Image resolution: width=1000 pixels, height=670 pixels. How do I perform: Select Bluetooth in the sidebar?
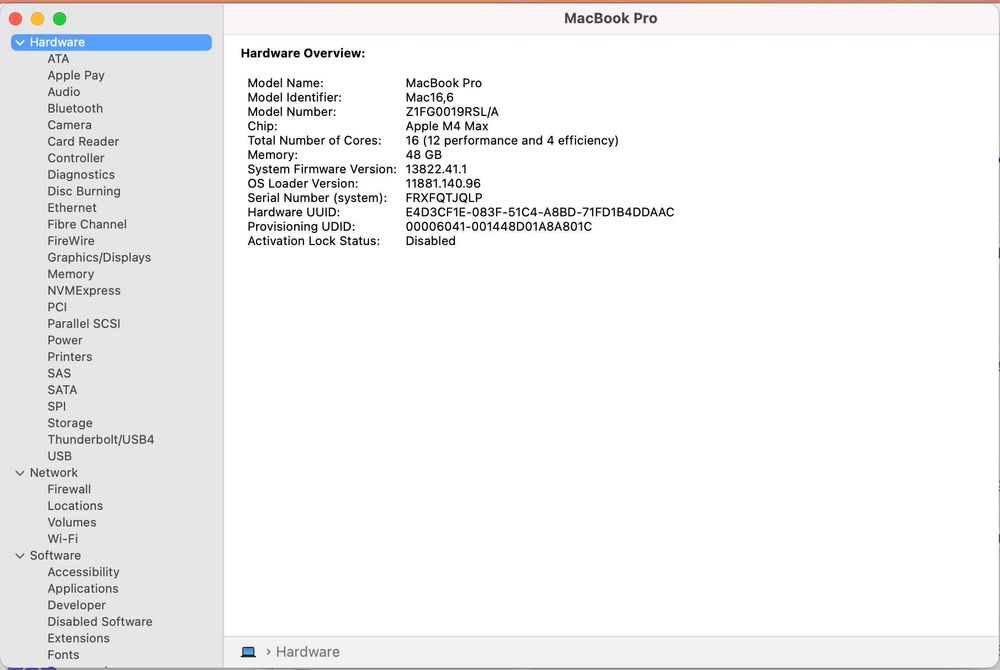75,108
